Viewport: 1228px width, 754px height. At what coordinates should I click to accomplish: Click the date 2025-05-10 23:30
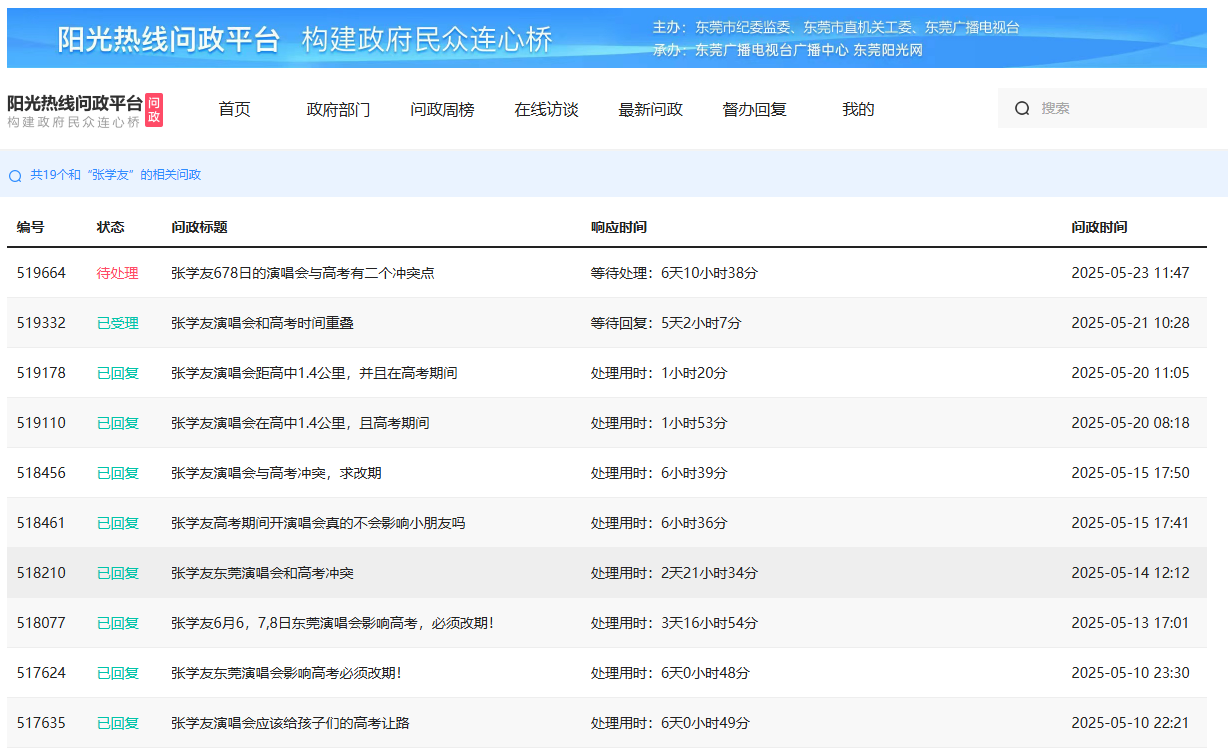coord(1130,673)
